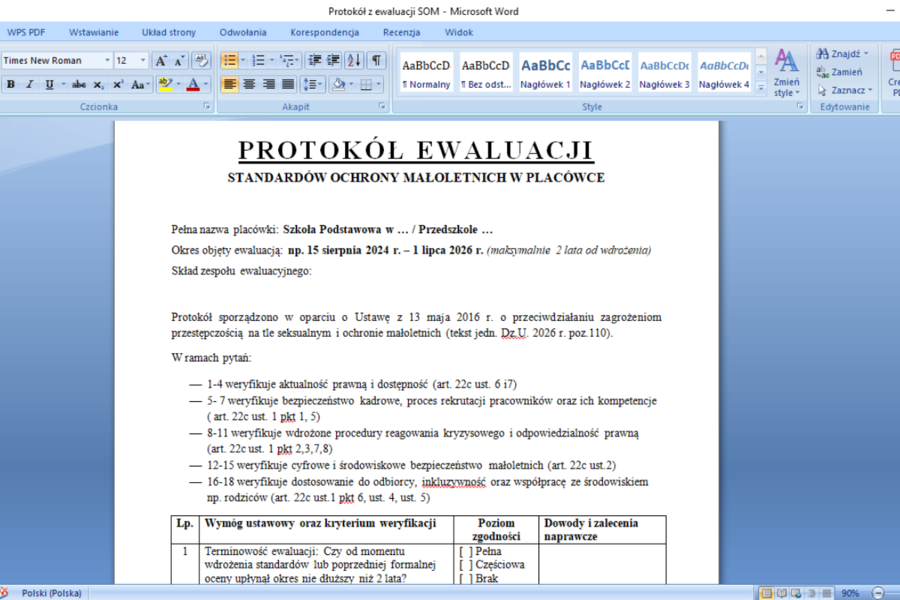This screenshot has height=600, width=900.
Task: Click the borders icon
Action: 366,84
